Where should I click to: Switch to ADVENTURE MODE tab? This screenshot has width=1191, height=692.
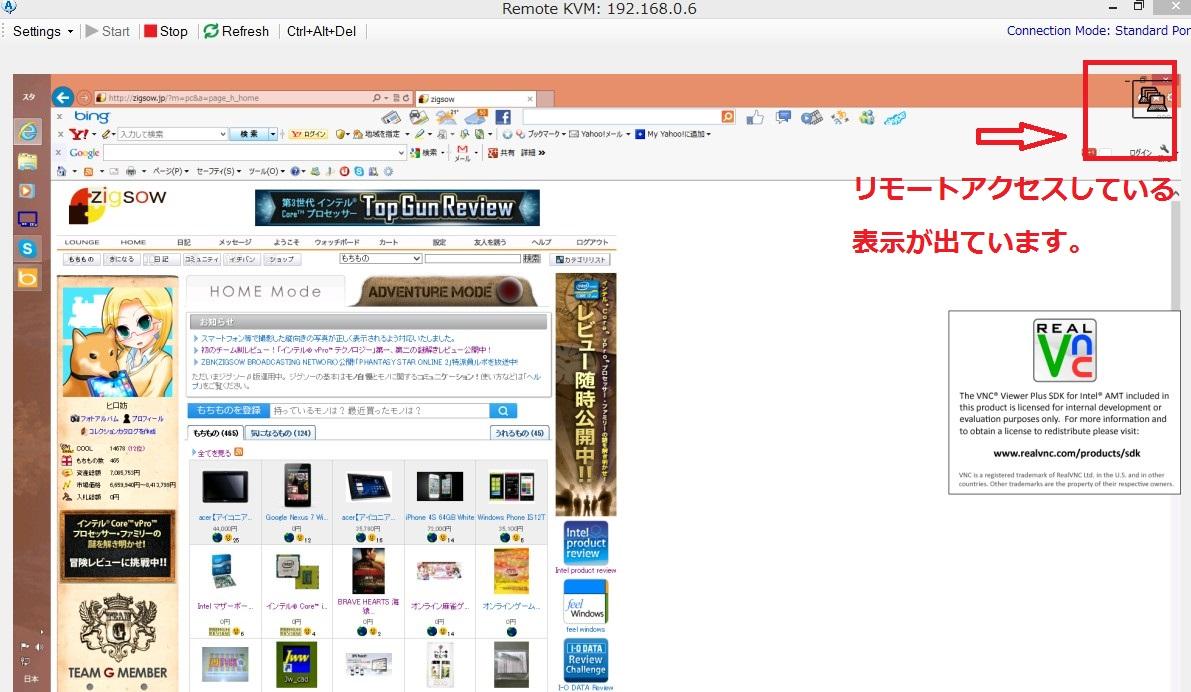click(x=444, y=292)
